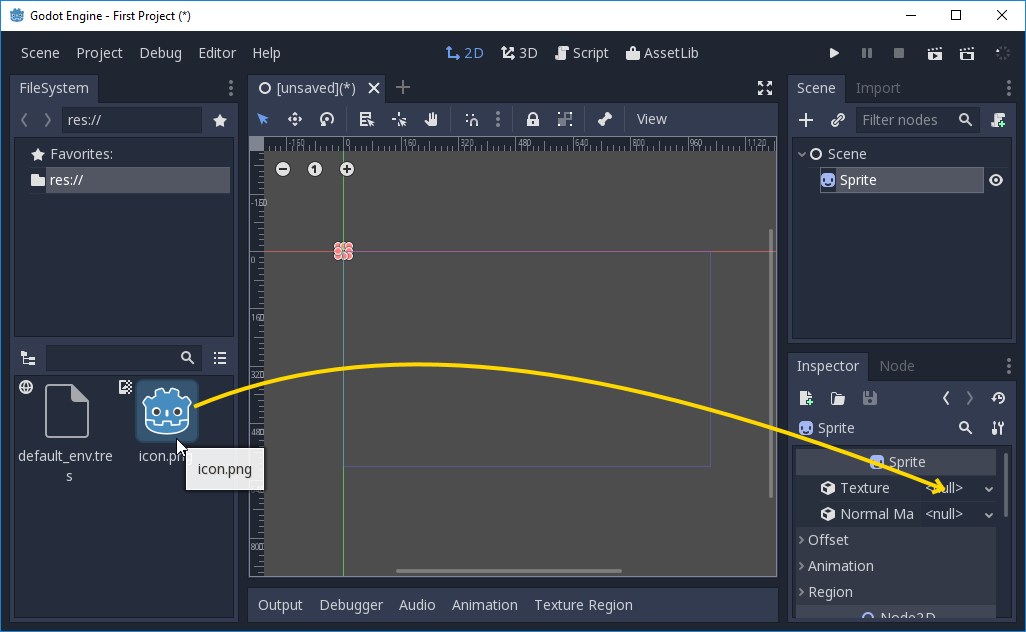The height and width of the screenshot is (632, 1026).
Task: Switch to the 3D workspace
Action: (519, 53)
